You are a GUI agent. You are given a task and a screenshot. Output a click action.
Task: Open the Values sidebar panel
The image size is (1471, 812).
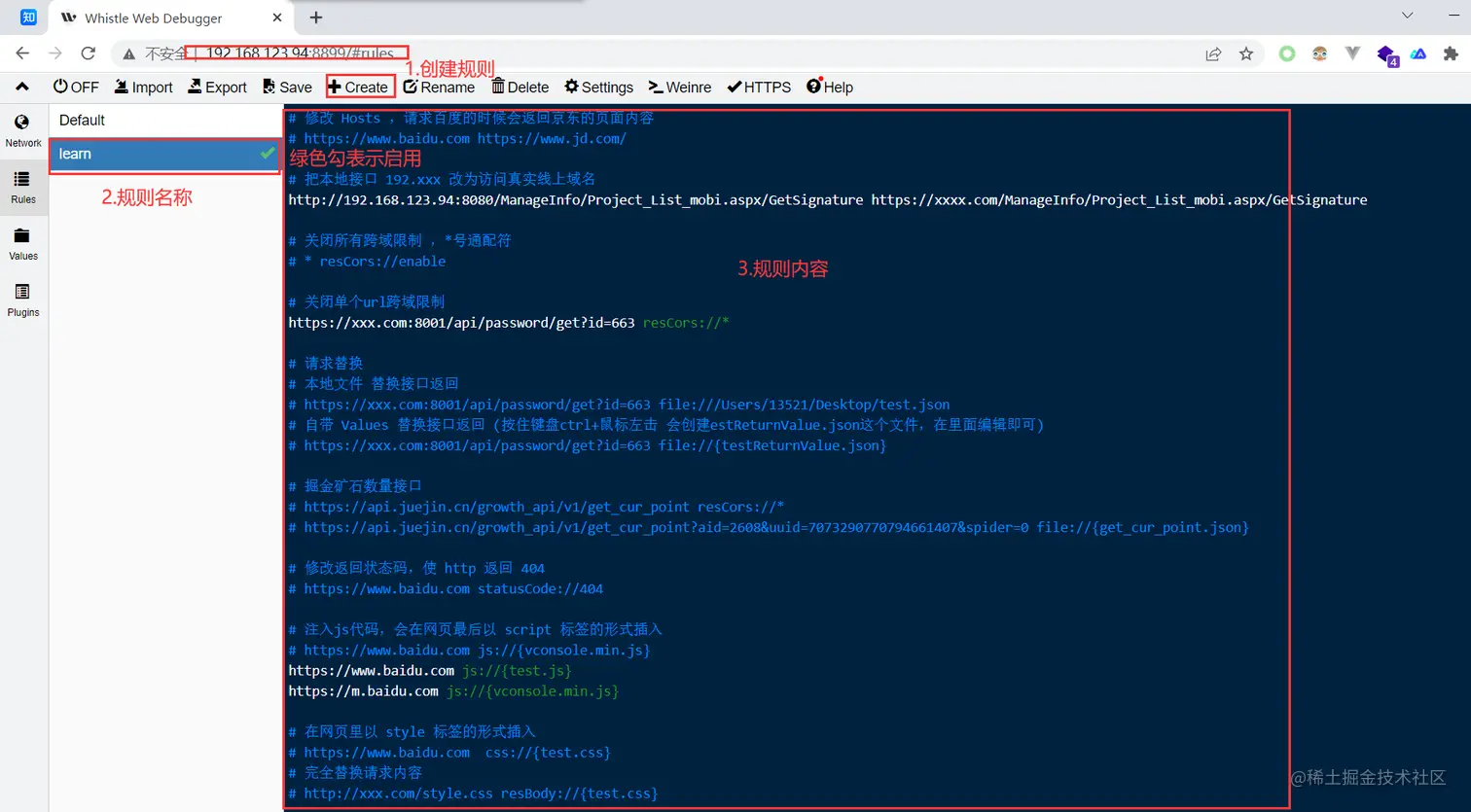22,243
